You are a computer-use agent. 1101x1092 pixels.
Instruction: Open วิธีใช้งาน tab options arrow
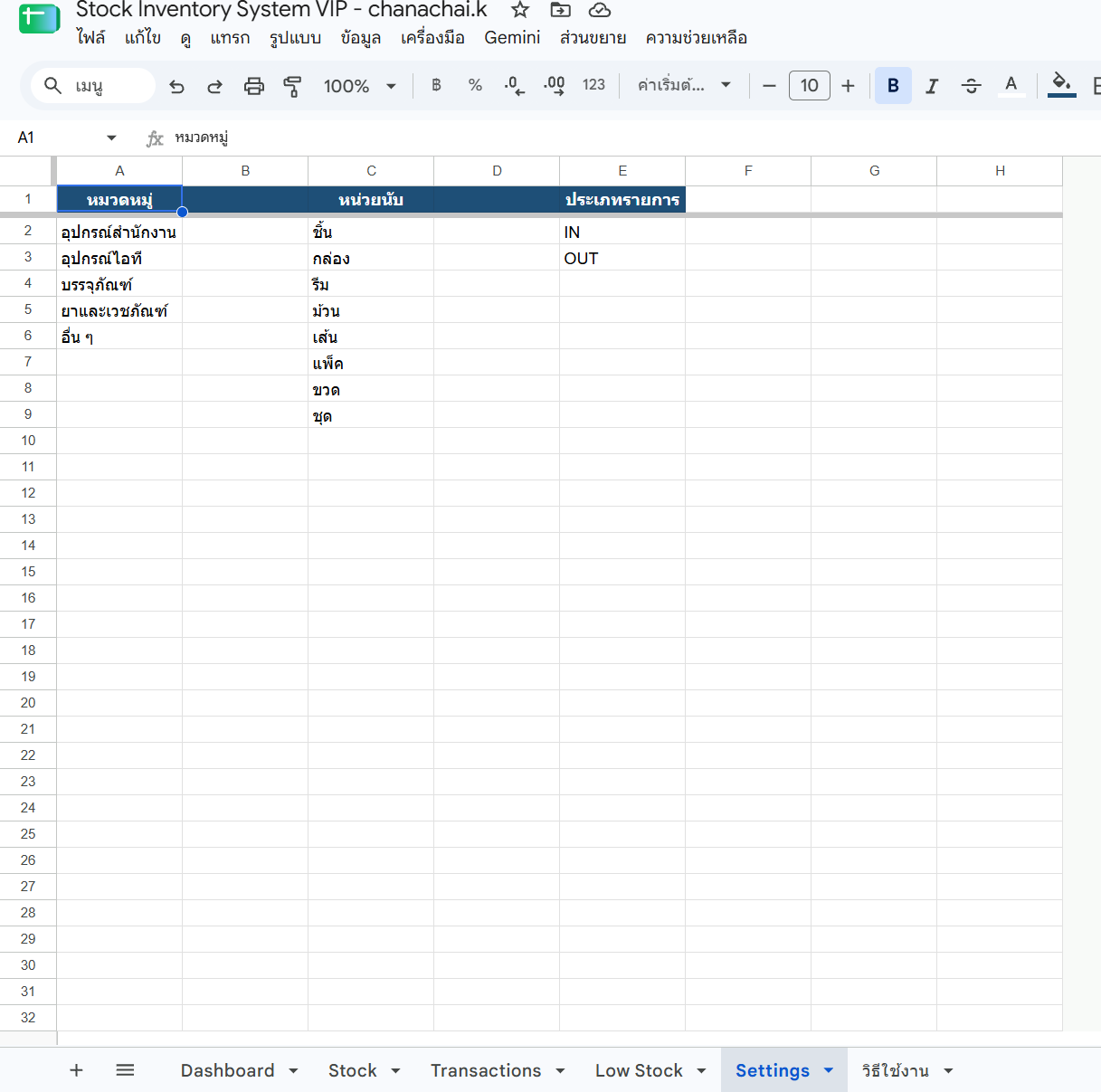tap(948, 1071)
